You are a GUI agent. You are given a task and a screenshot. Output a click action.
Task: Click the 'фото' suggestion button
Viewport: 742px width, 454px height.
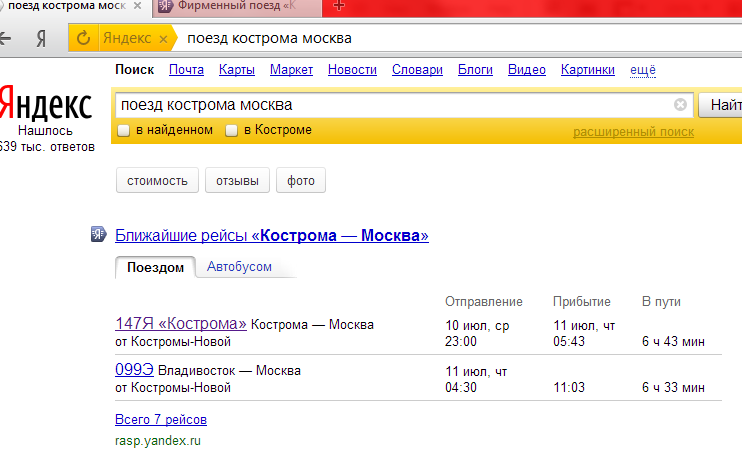tap(301, 180)
